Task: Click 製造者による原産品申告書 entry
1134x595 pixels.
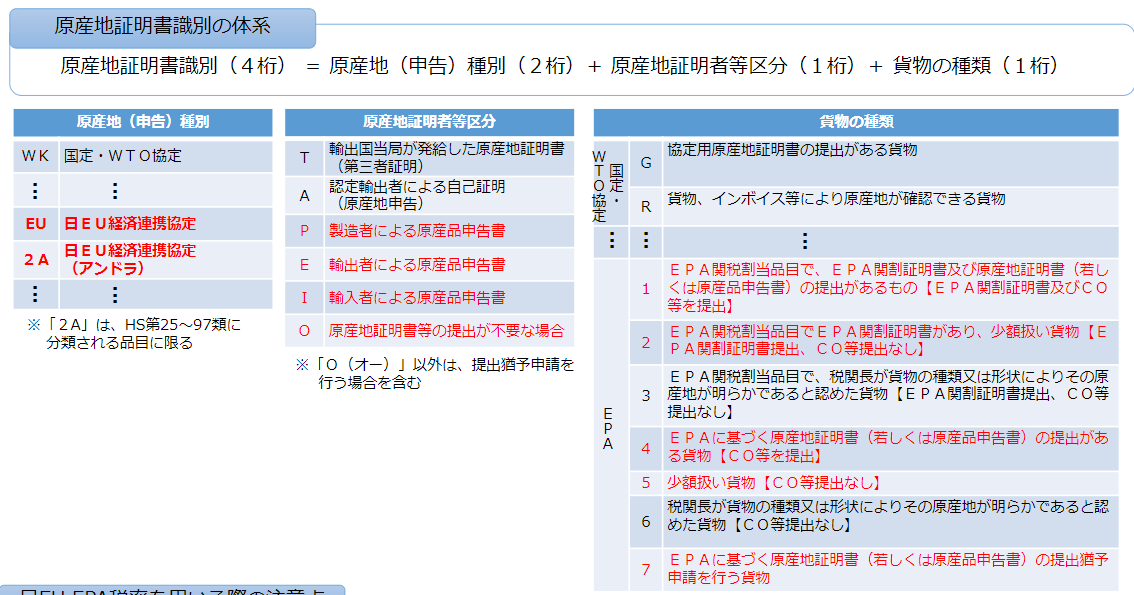Action: tap(417, 231)
